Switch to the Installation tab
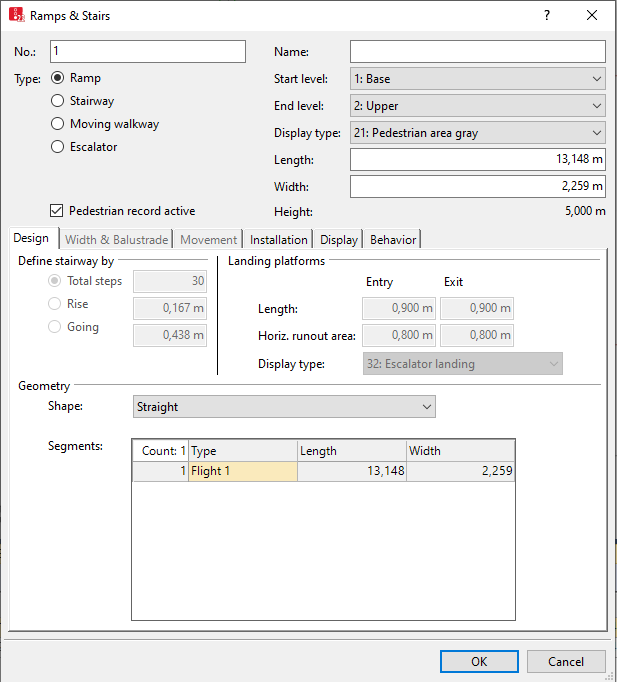This screenshot has height=682, width=617. pyautogui.click(x=279, y=240)
